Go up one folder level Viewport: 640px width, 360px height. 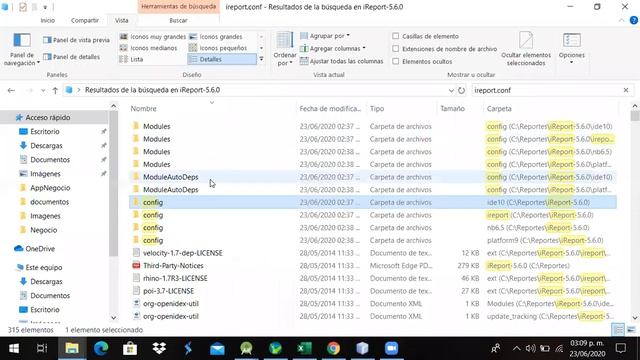tap(55, 90)
